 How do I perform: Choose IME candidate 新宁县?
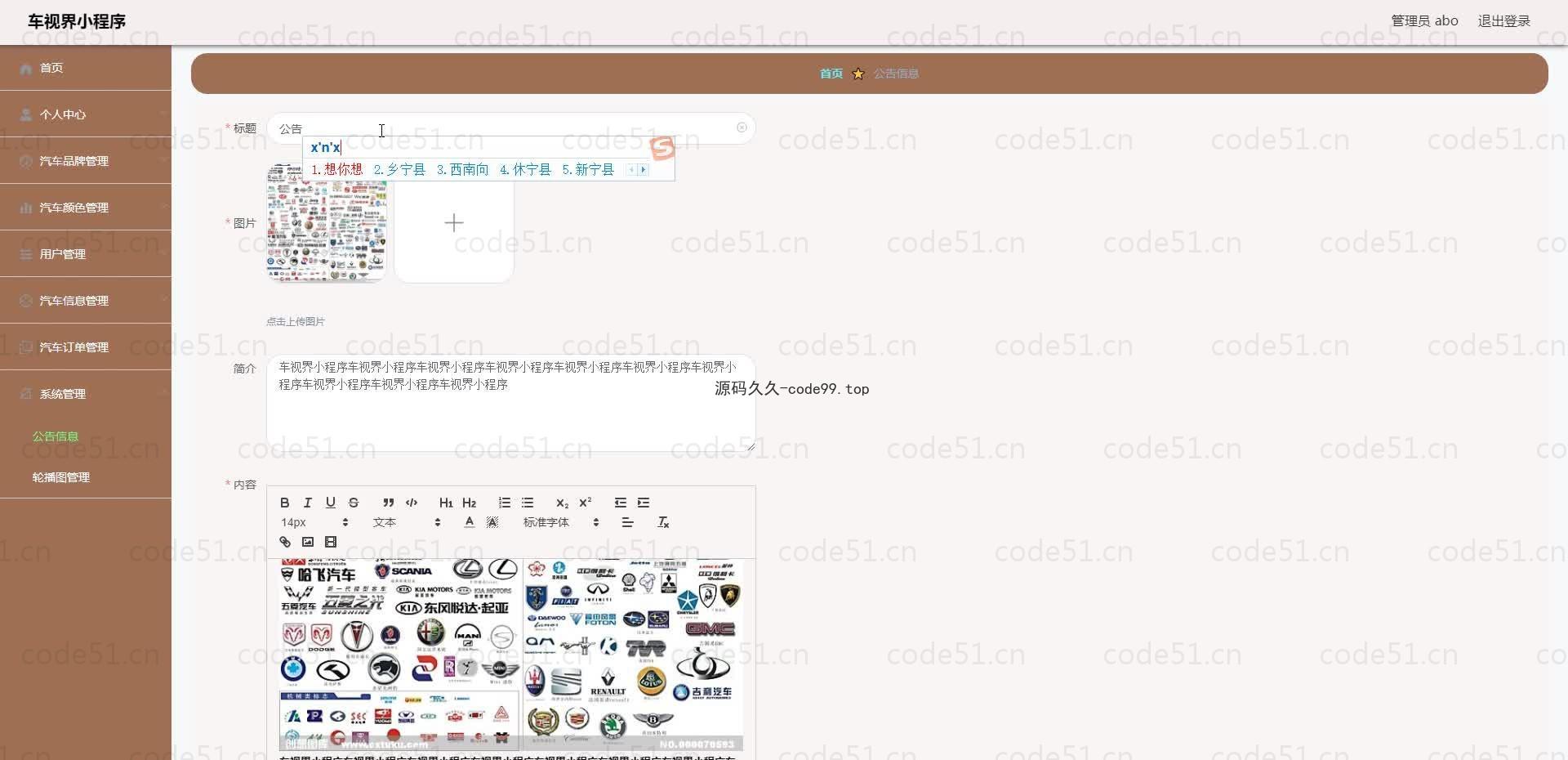tap(588, 169)
